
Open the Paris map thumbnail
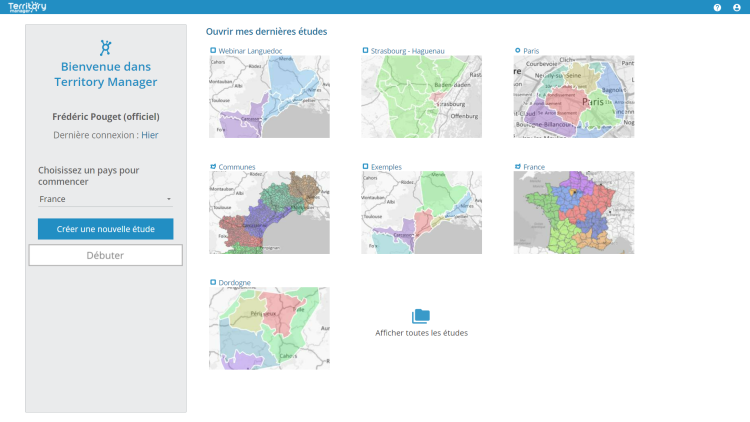click(573, 97)
